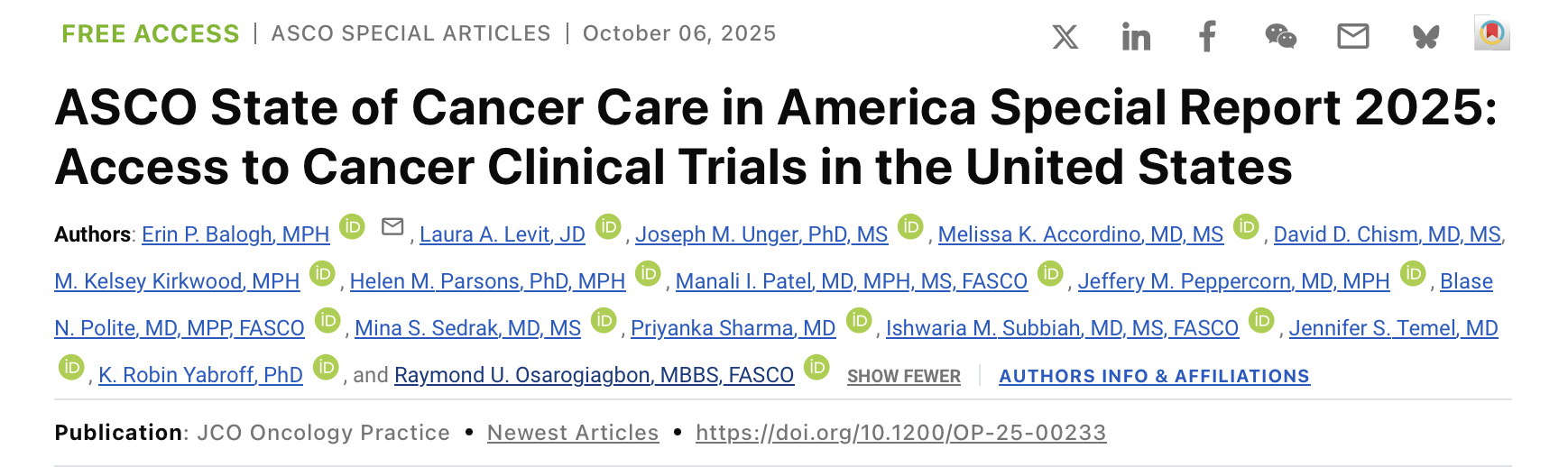
Task: Open Raymond U. Osarogiagbon's ORCID iD icon
Action: coord(816,367)
